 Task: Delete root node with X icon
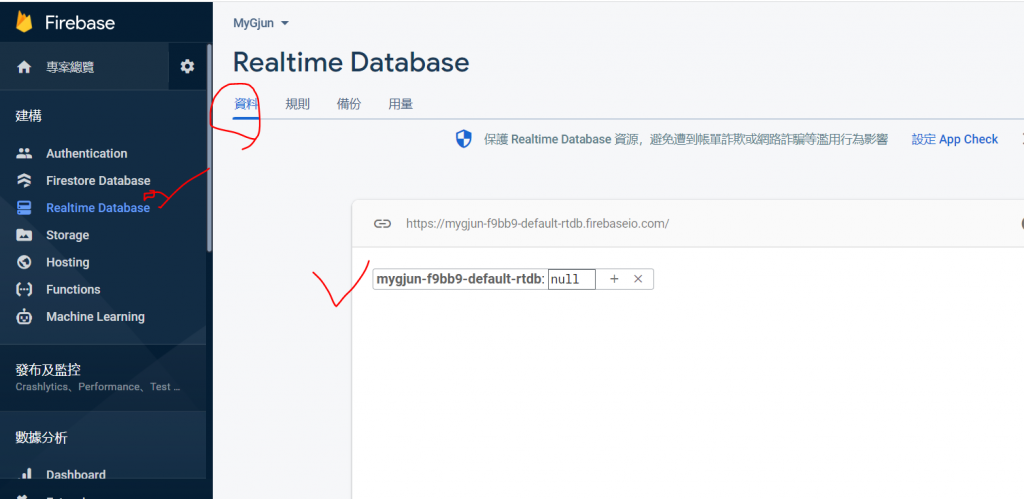coord(638,279)
